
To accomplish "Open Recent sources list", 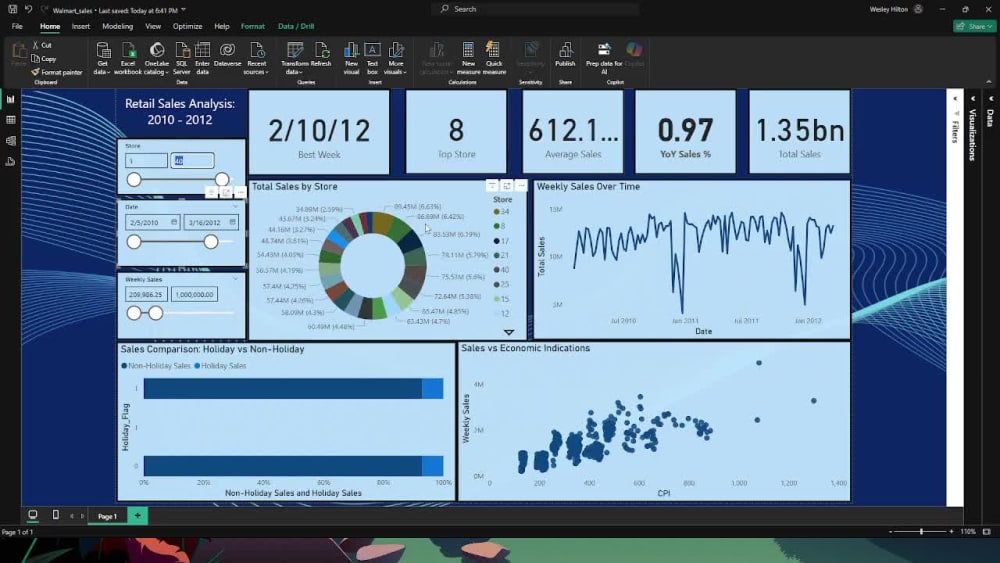I will 256,58.
